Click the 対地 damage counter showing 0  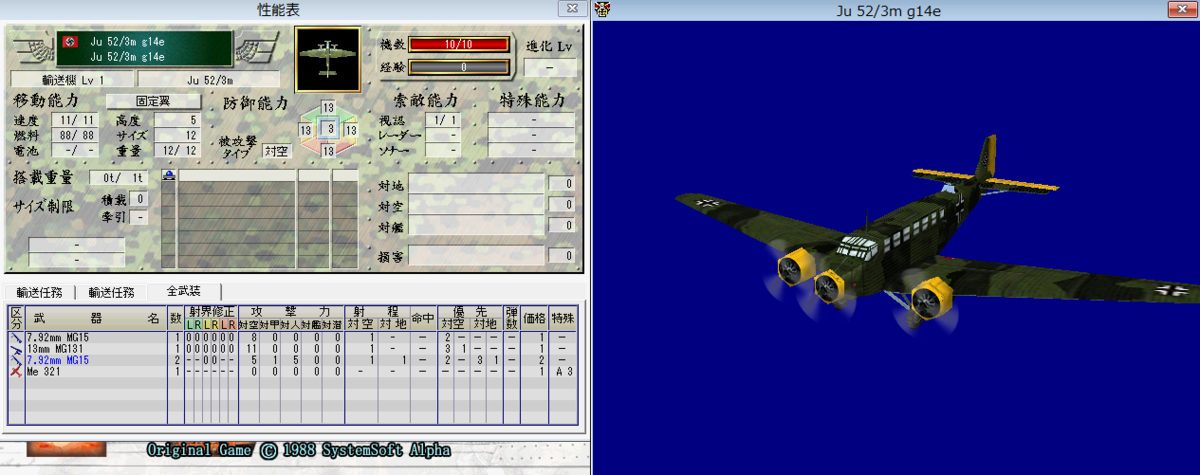point(563,184)
